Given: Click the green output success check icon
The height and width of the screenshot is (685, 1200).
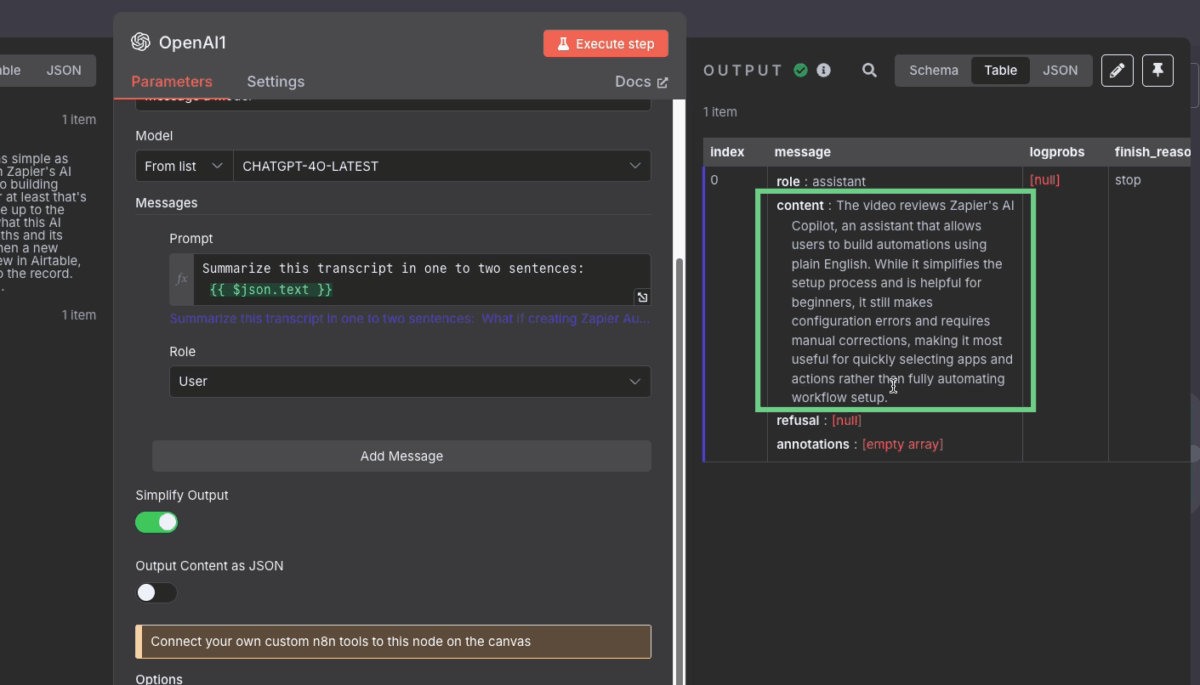Looking at the screenshot, I should [x=801, y=70].
